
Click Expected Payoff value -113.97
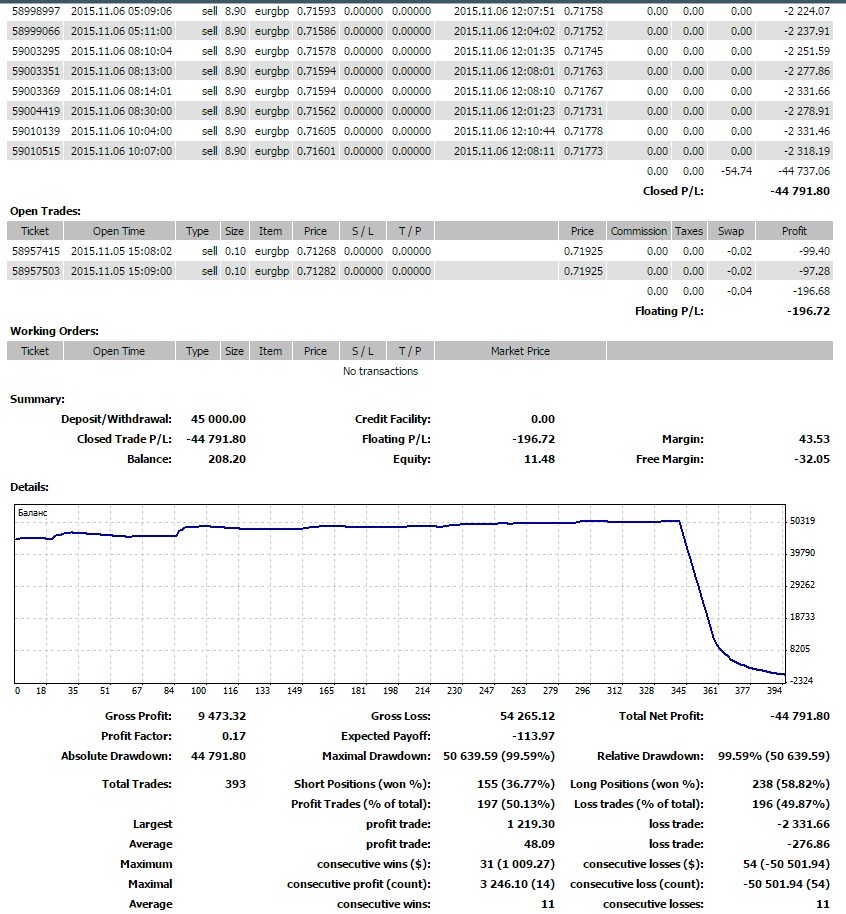click(533, 736)
